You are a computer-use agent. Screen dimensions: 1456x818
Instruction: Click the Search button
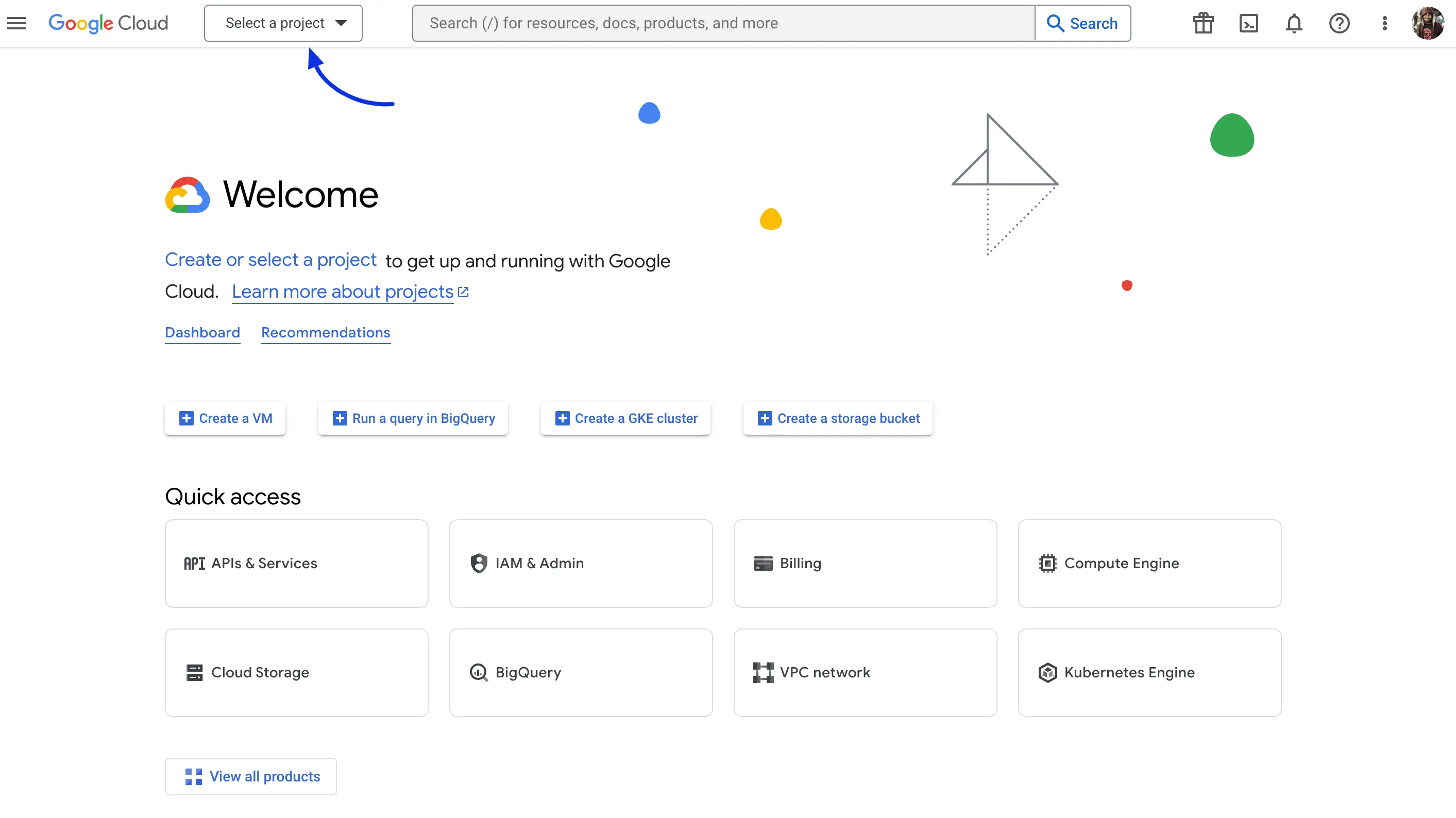point(1082,23)
